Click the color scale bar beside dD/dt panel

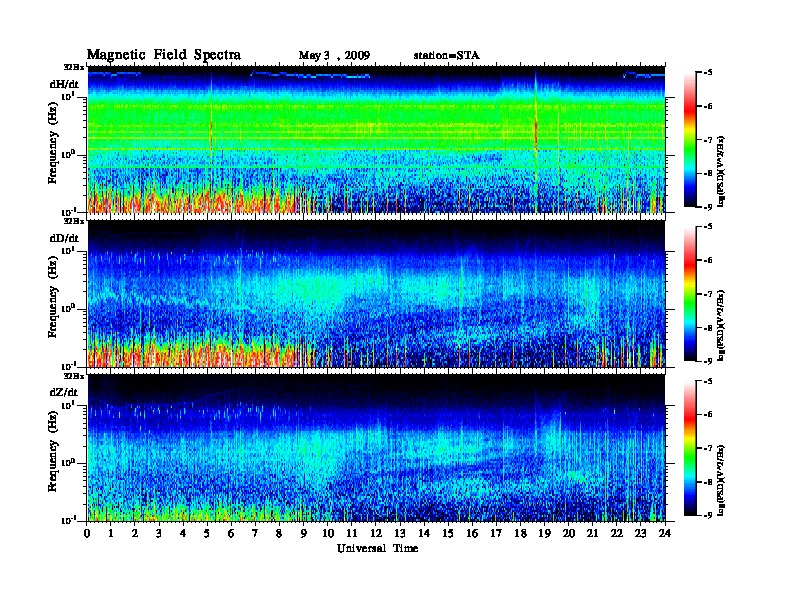click(x=689, y=294)
